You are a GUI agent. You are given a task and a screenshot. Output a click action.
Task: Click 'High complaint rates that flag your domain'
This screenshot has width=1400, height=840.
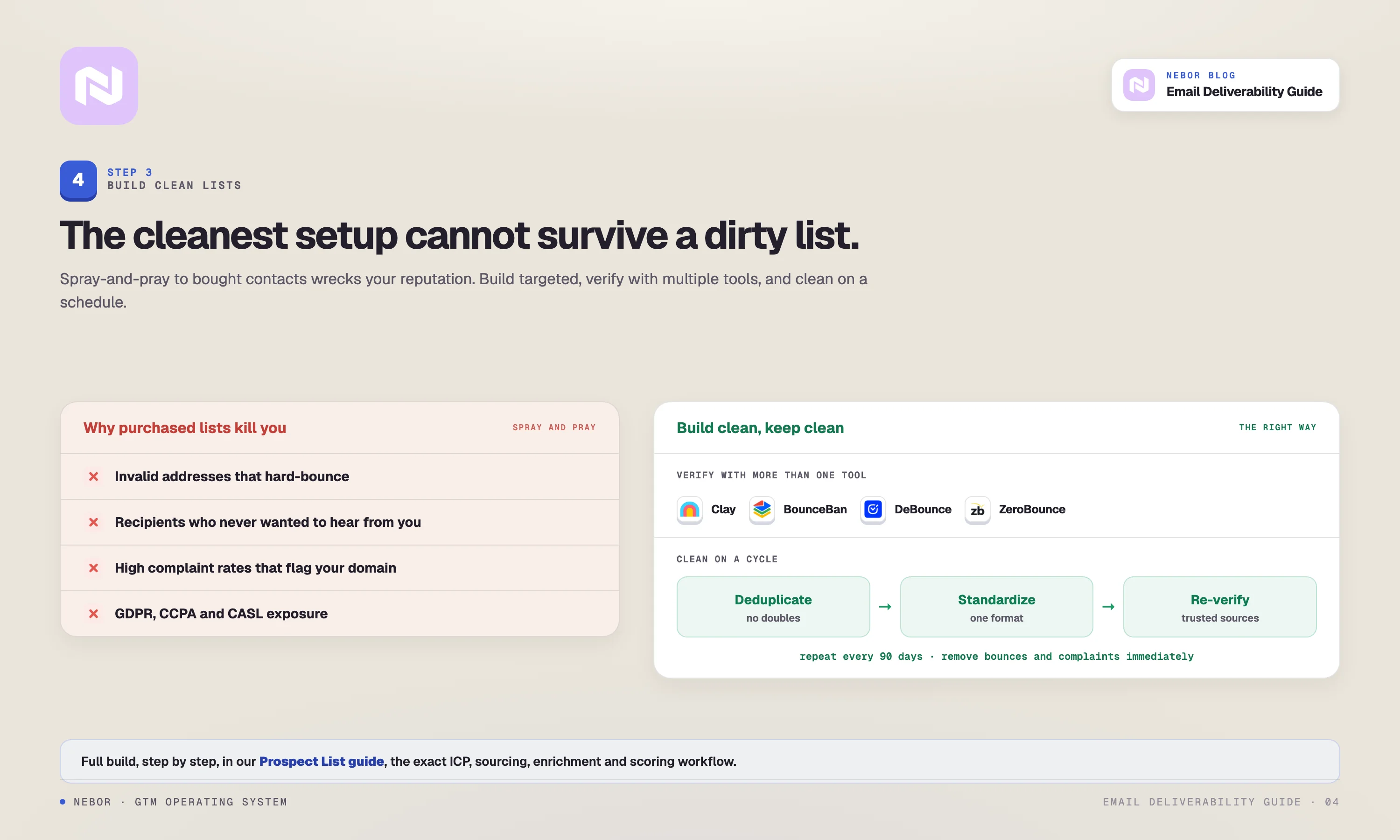(255, 568)
